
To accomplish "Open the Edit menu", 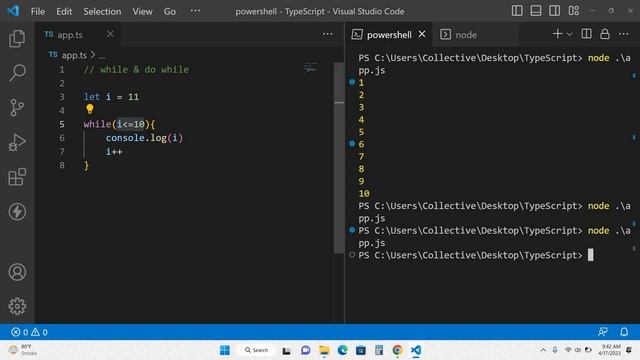I will (x=64, y=11).
